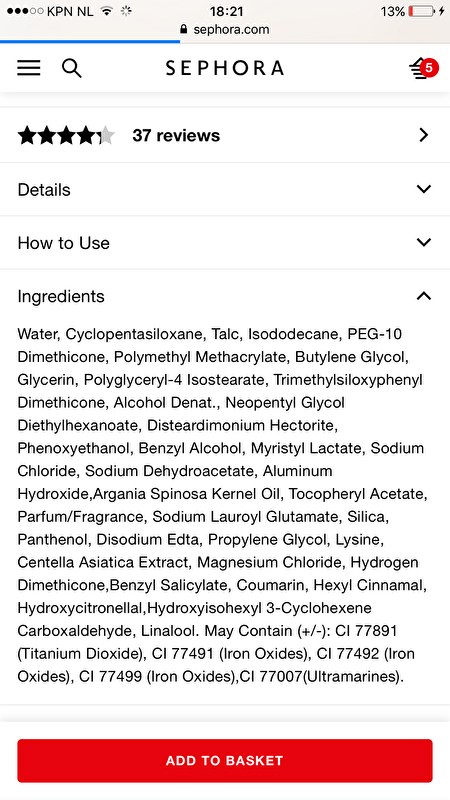Tap the Ingredients heading
This screenshot has width=450, height=800.
click(x=61, y=296)
